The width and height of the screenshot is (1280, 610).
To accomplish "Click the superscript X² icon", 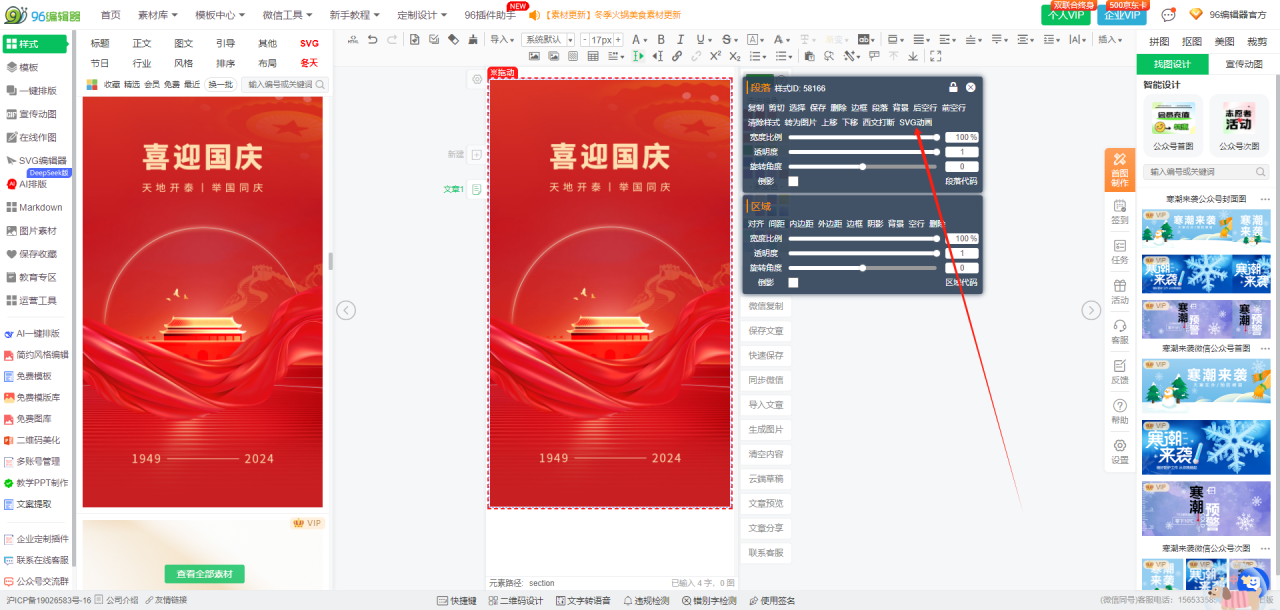I will click(x=716, y=56).
